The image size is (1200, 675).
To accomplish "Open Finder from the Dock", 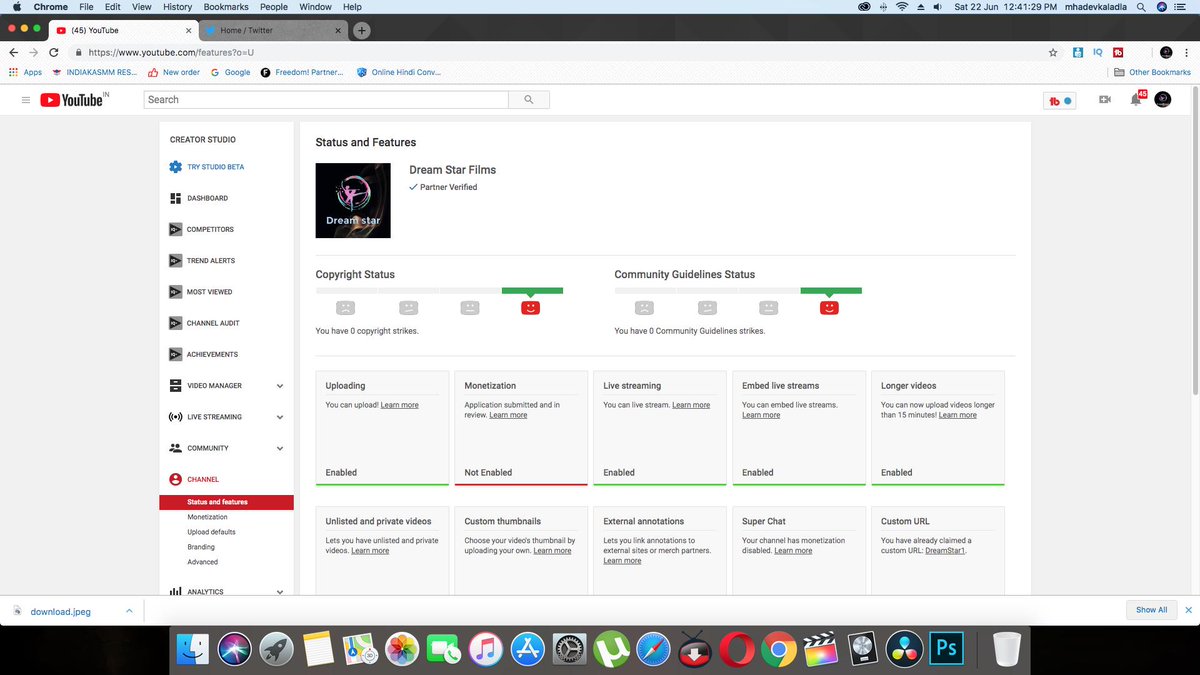I will coord(193,650).
